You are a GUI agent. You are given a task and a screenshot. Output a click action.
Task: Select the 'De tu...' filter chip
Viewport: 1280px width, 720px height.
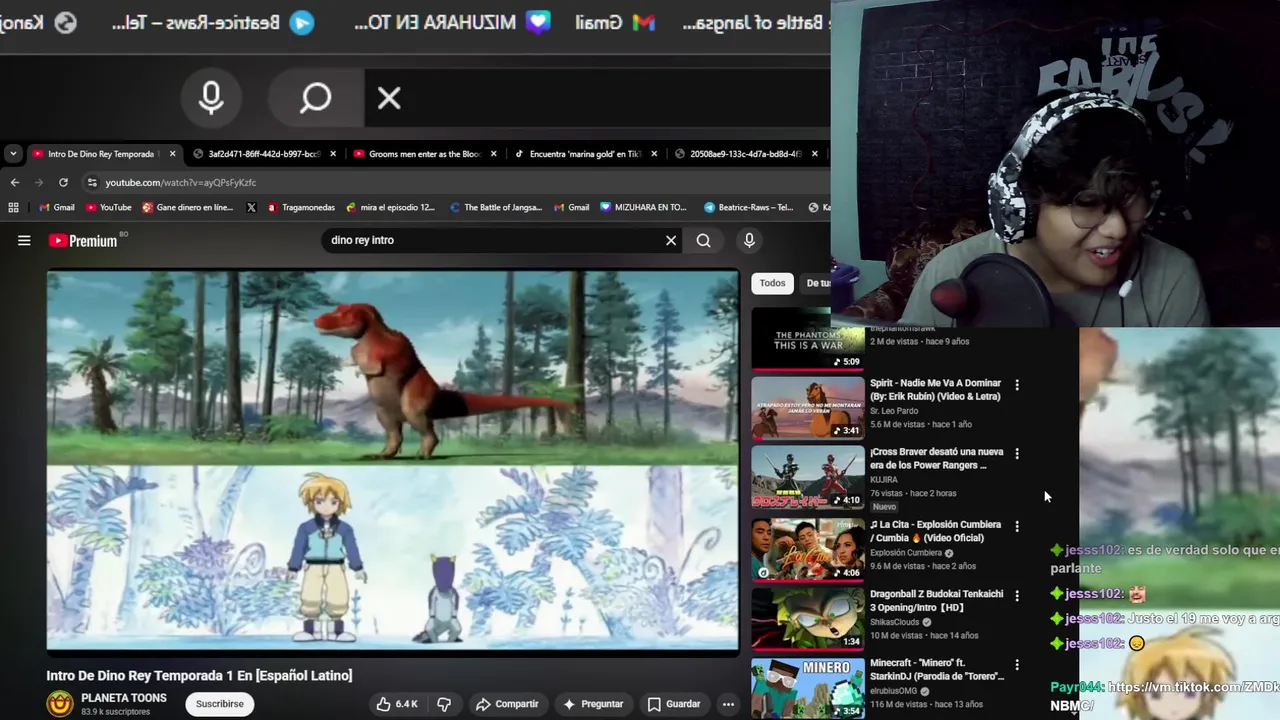(817, 283)
